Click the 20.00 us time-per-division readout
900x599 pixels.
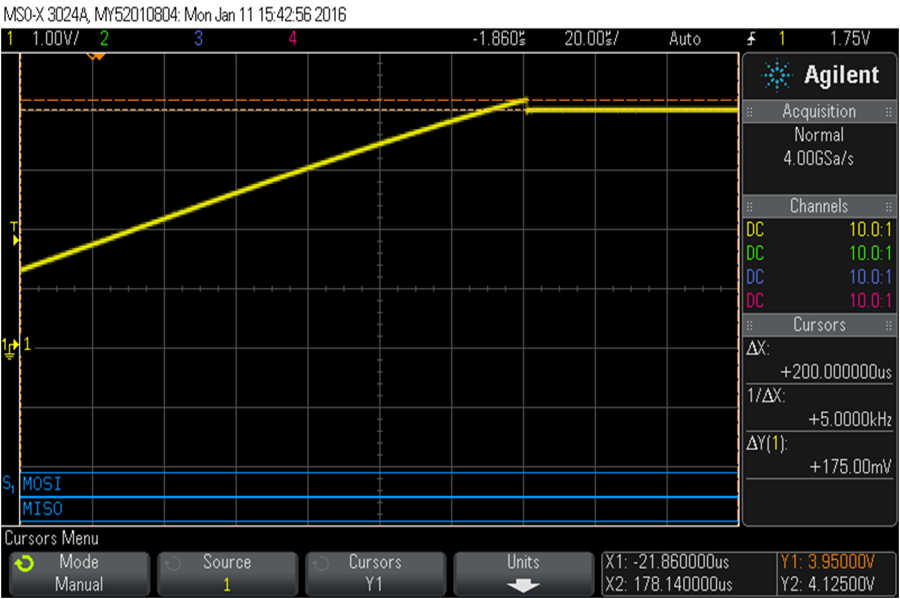coord(591,38)
